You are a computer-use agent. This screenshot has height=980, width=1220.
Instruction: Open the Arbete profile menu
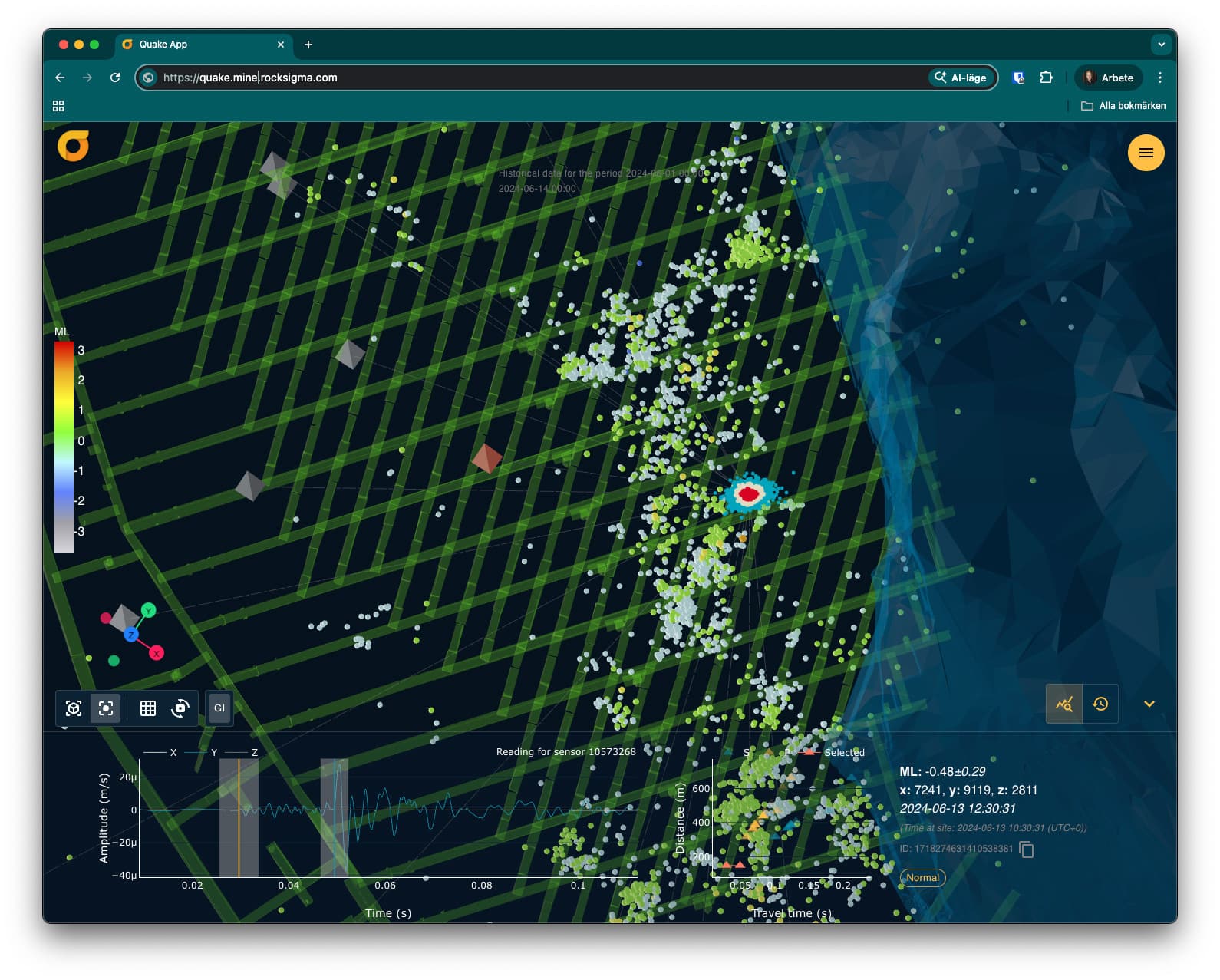point(1109,78)
